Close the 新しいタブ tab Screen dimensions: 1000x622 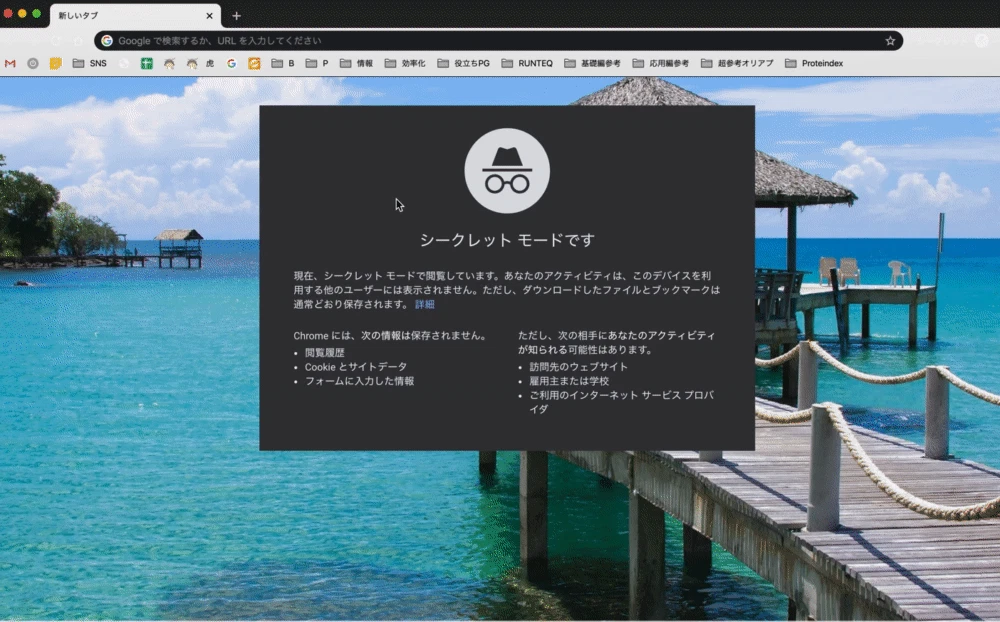(x=209, y=16)
